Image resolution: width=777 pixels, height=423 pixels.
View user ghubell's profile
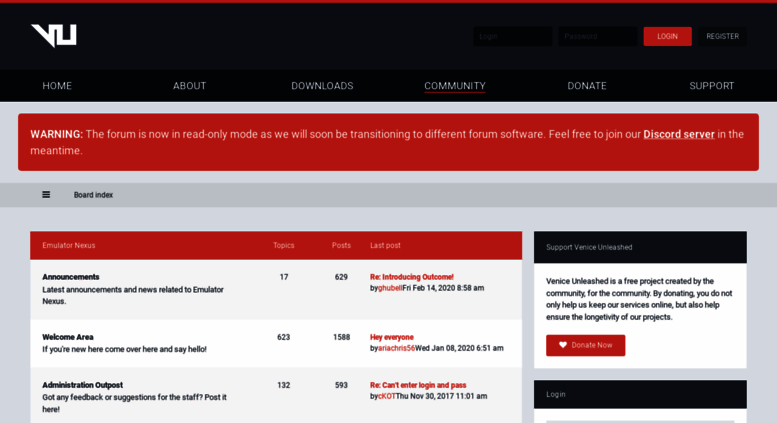390,288
